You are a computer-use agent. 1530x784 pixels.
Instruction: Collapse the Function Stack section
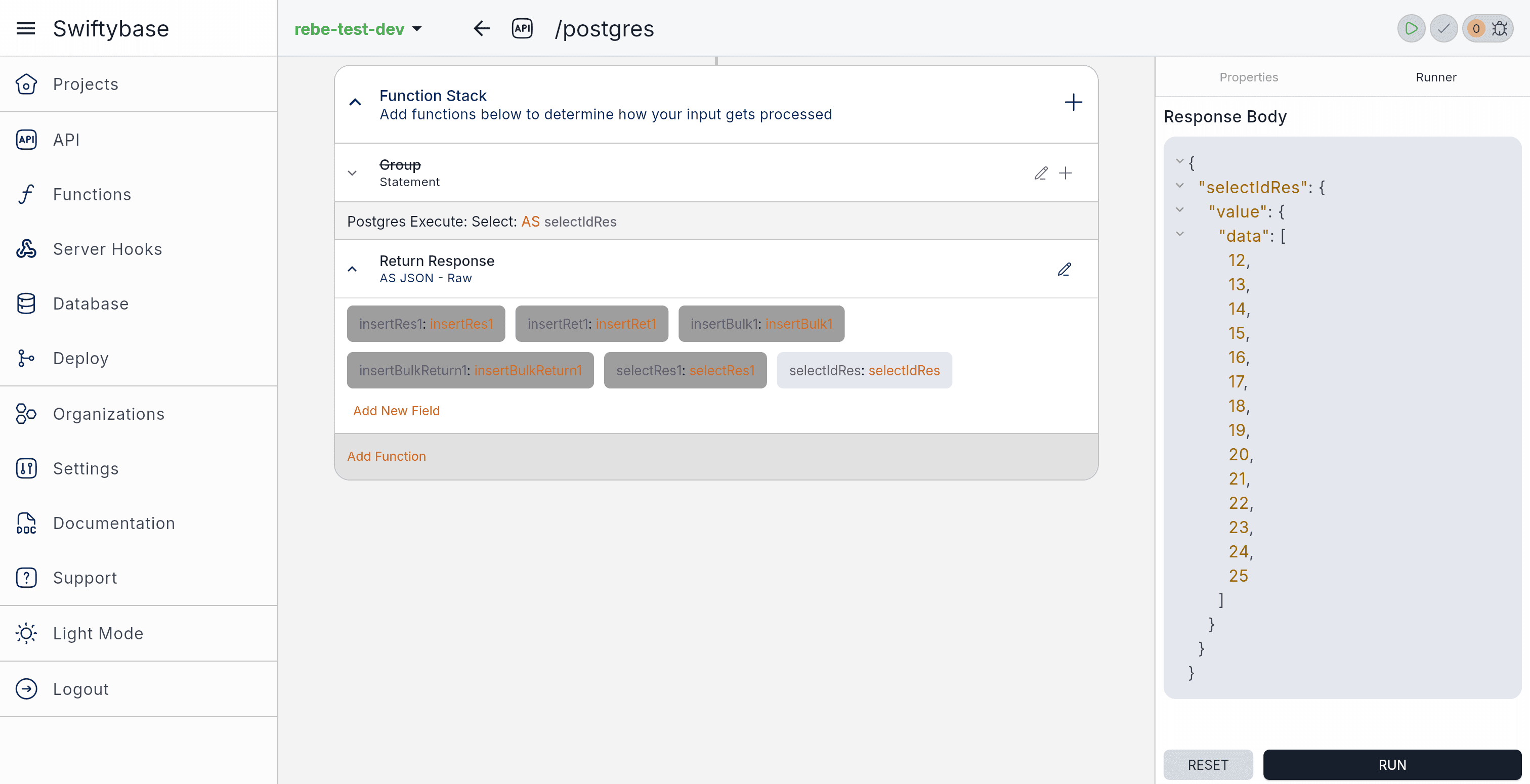click(x=355, y=103)
